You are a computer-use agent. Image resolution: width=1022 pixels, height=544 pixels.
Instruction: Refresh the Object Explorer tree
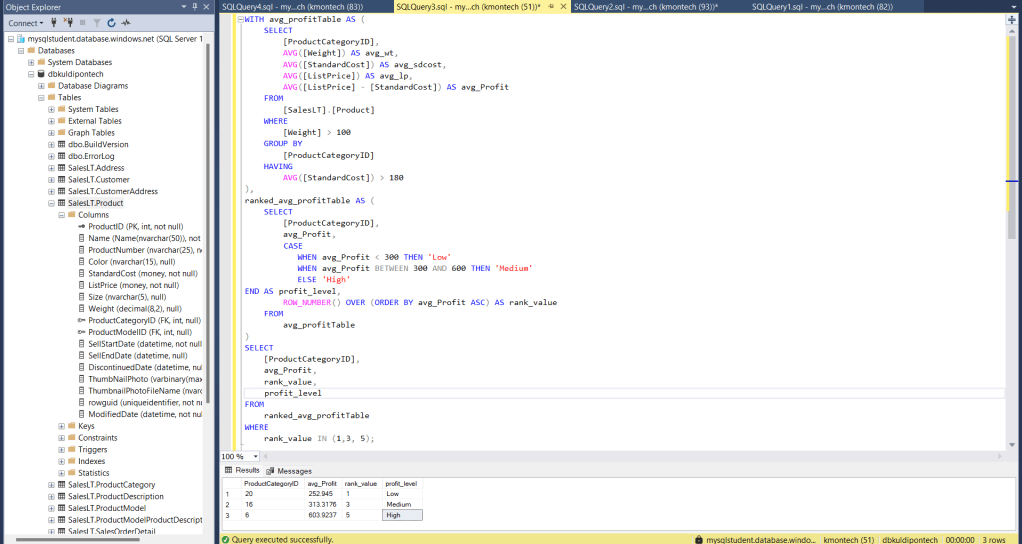pos(111,22)
